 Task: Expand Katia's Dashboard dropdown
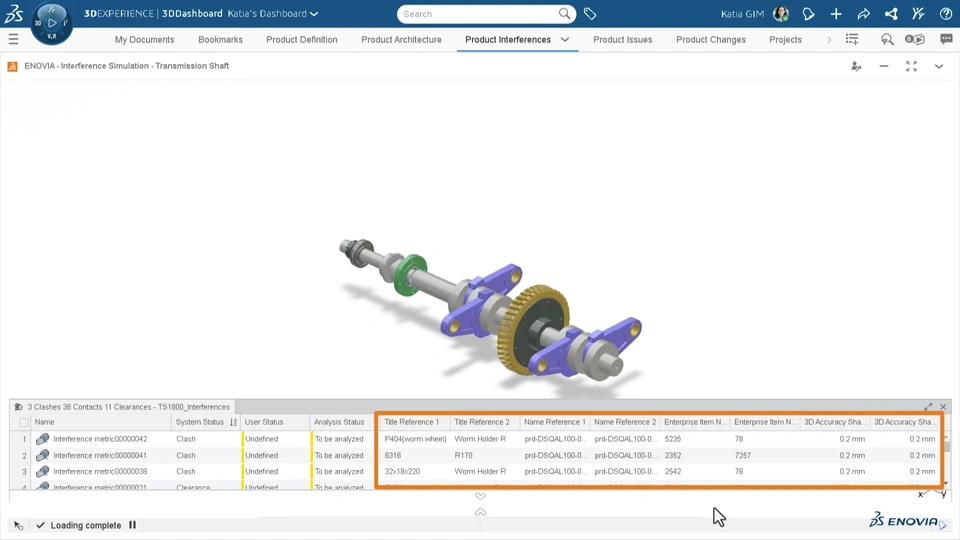(x=314, y=13)
